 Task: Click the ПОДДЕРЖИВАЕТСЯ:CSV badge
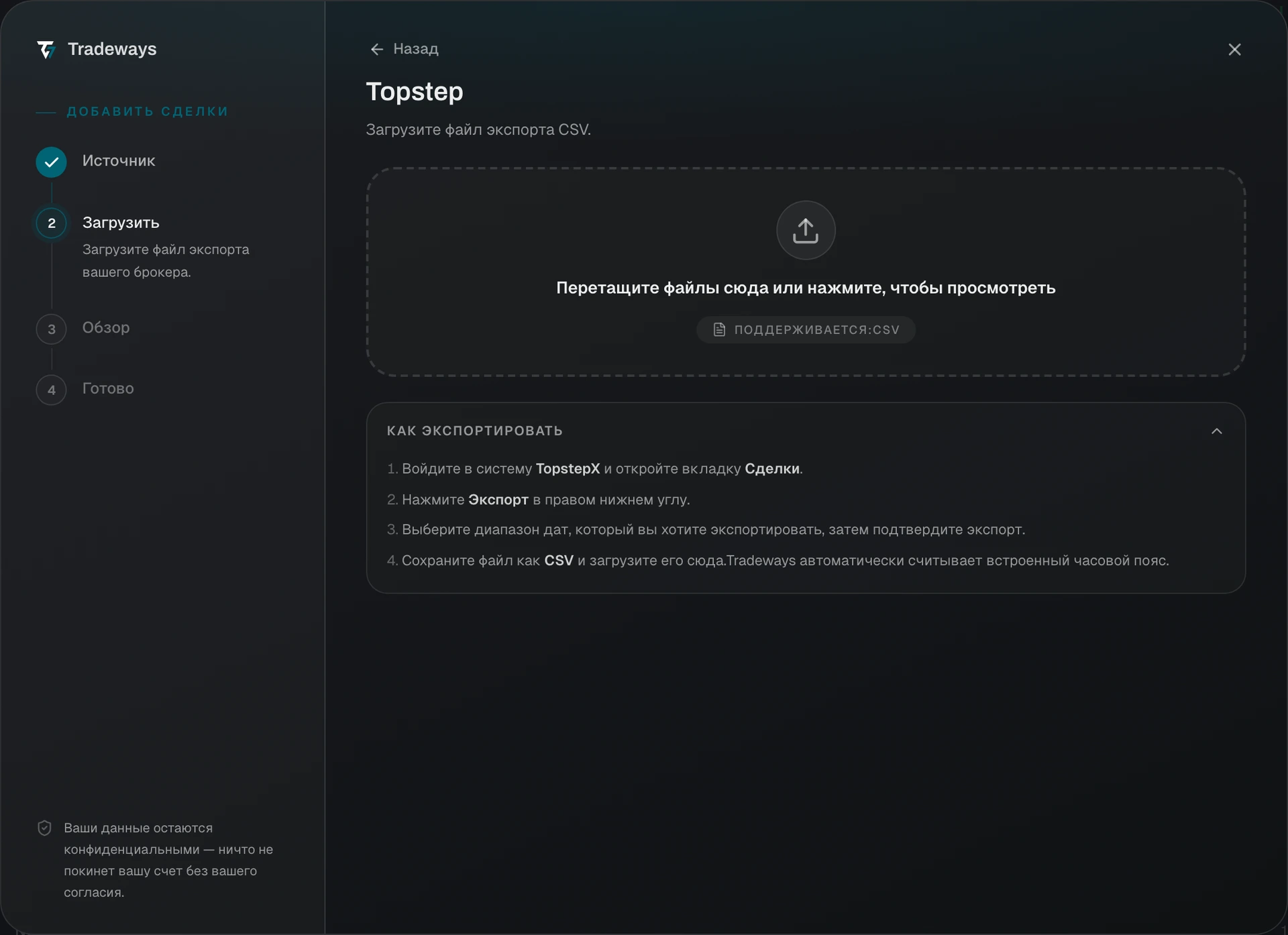pos(806,329)
